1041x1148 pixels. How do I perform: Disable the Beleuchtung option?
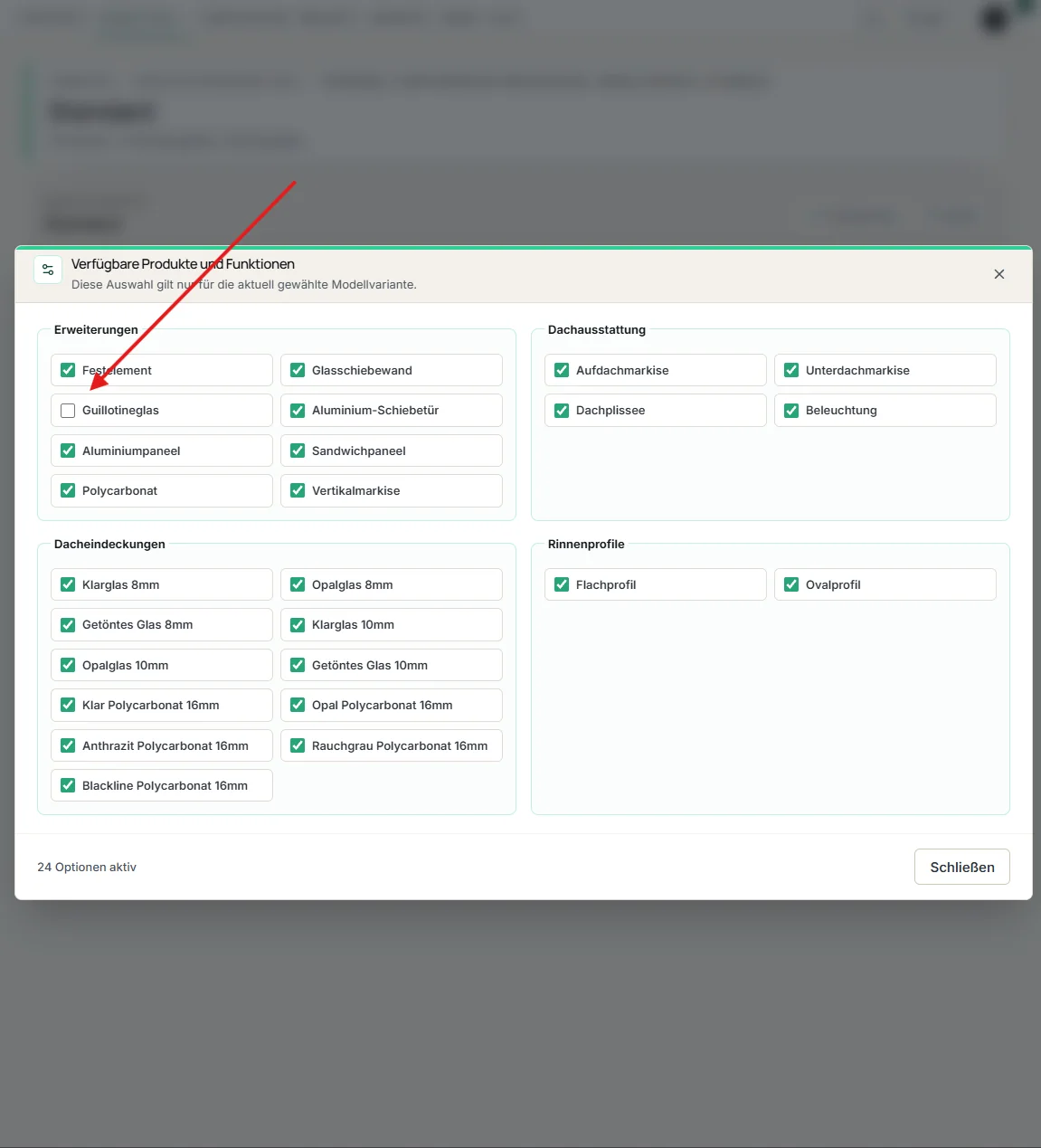coord(791,411)
